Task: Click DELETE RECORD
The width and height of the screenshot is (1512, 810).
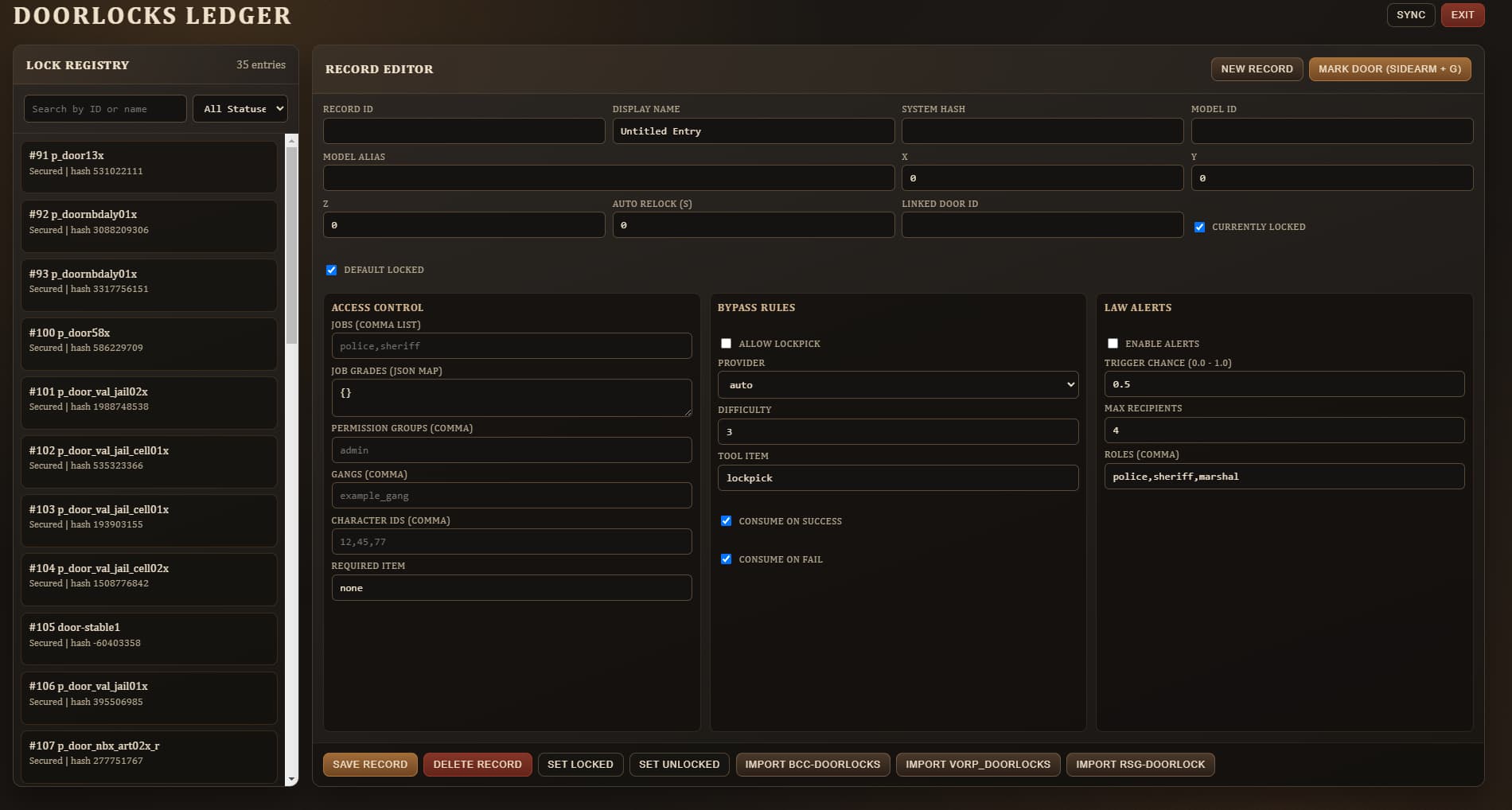Action: click(477, 764)
